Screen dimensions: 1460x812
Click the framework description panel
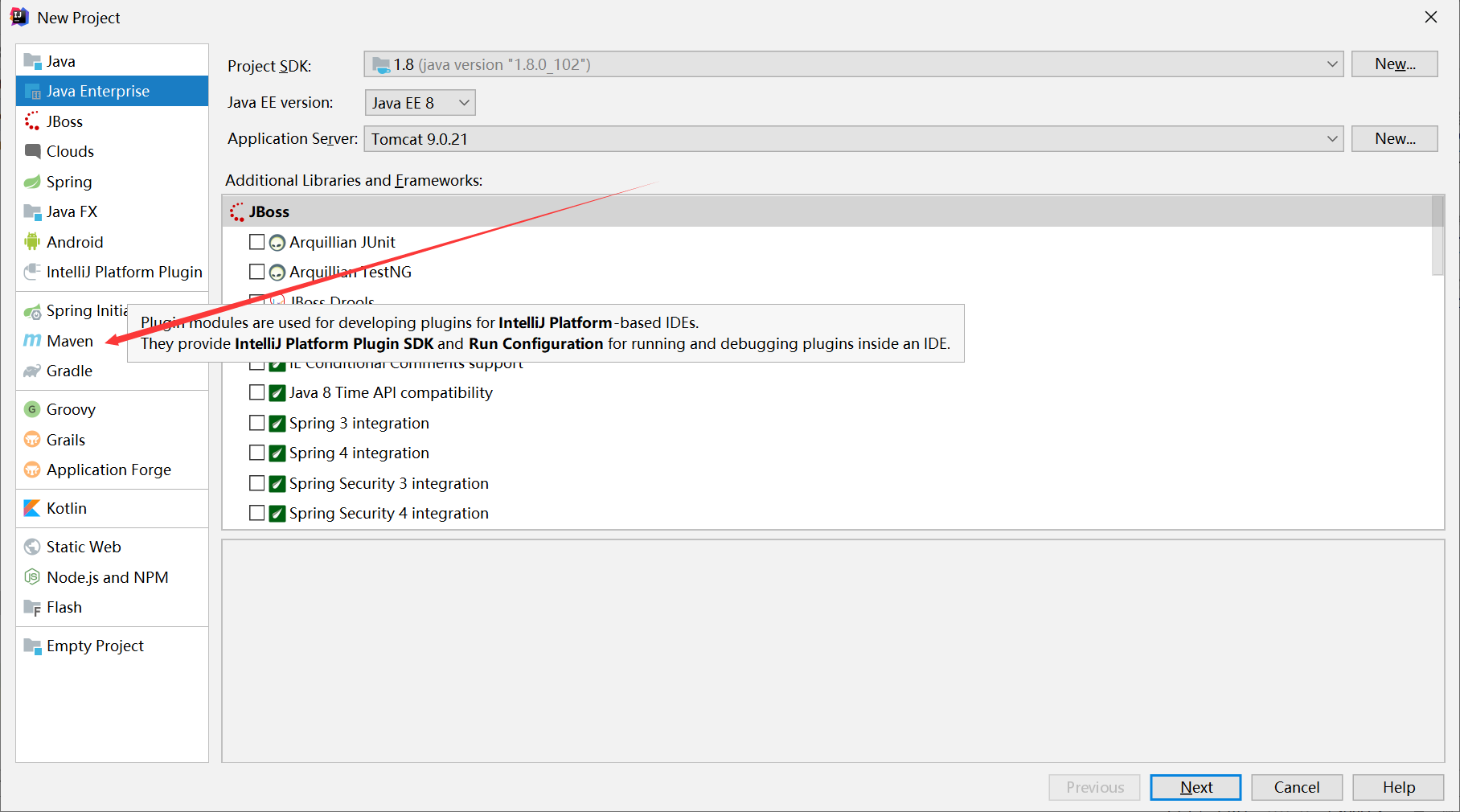coord(833,650)
